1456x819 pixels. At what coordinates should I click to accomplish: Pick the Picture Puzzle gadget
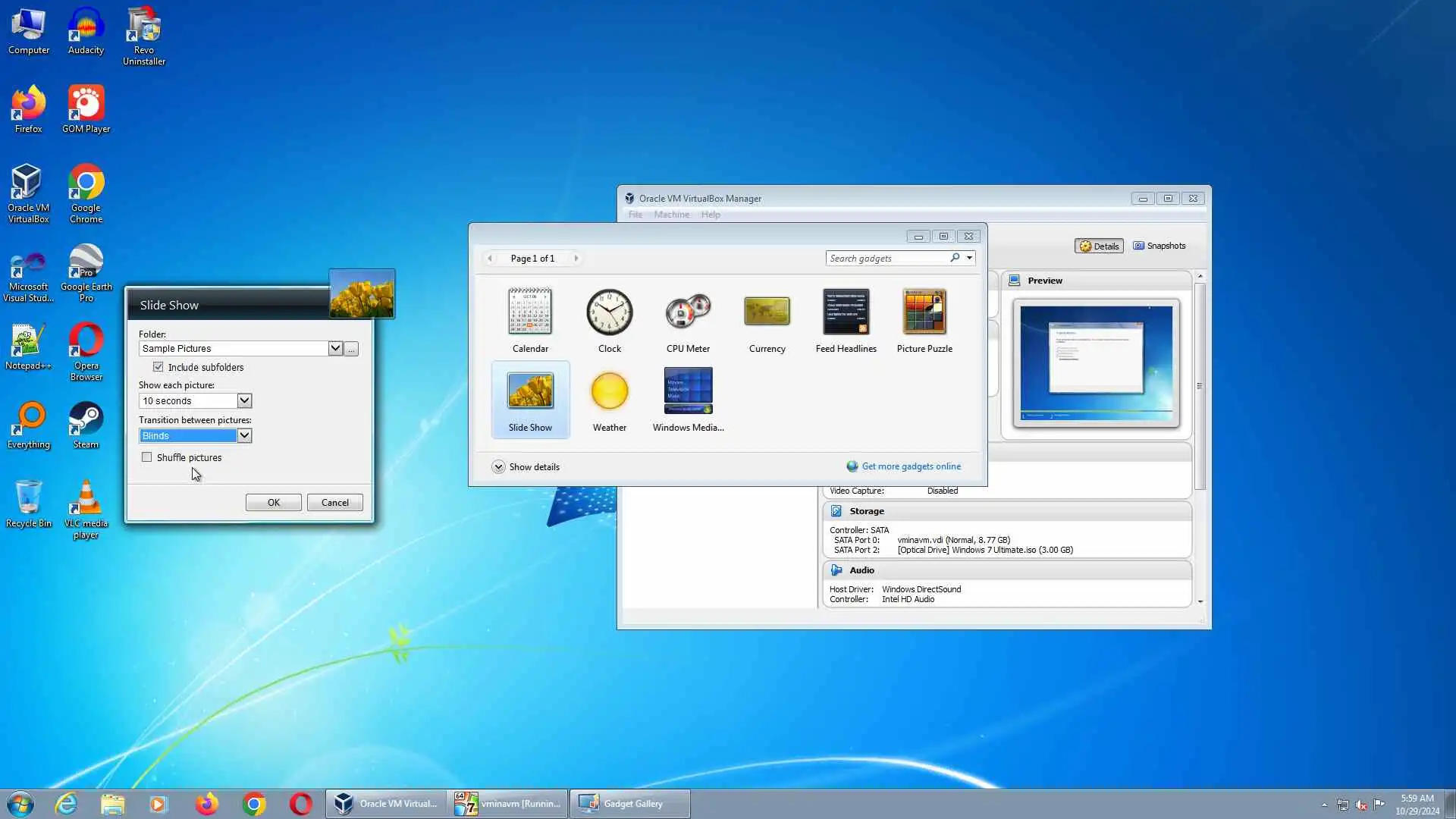[x=924, y=312]
